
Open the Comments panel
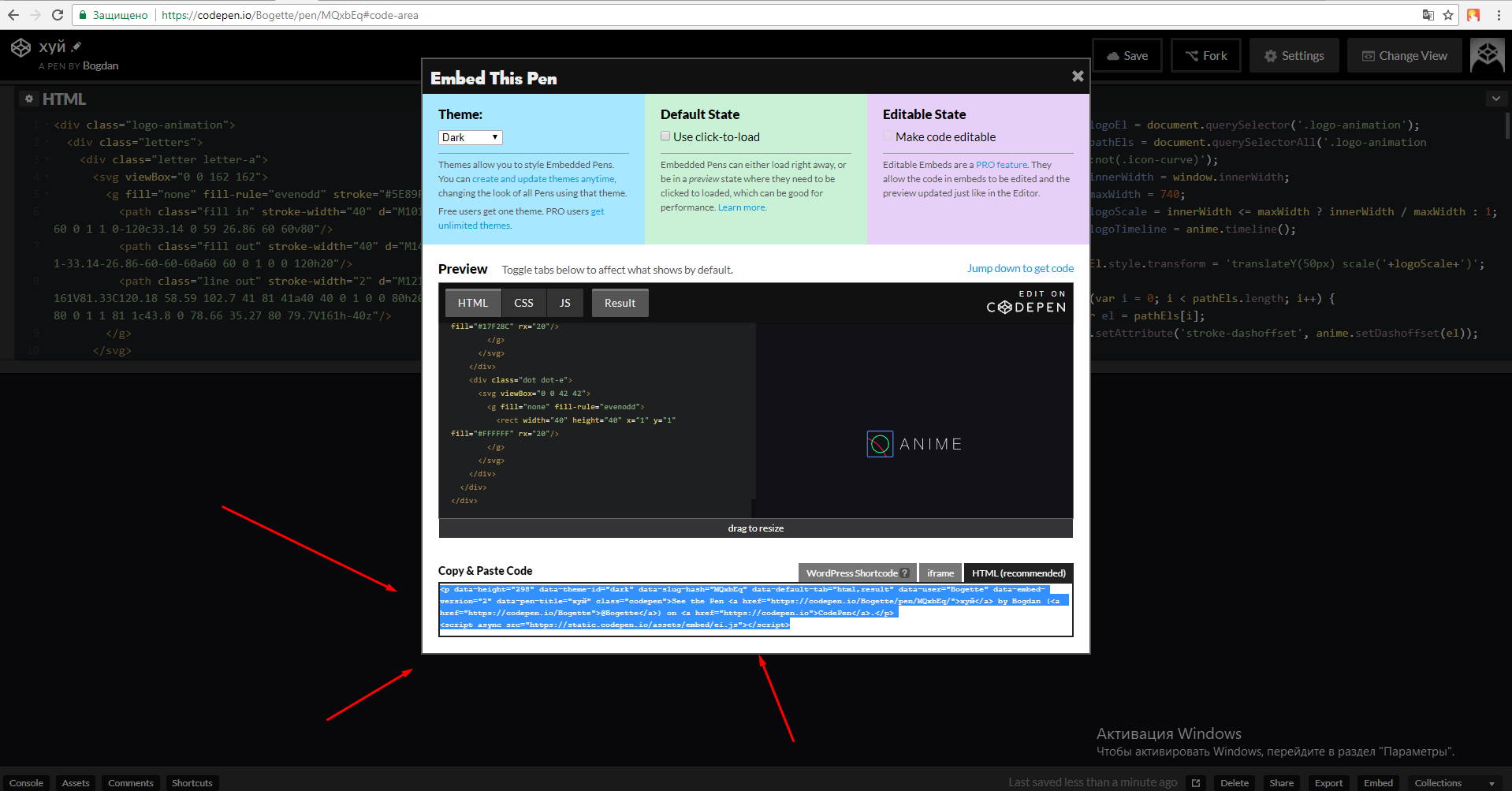click(131, 783)
